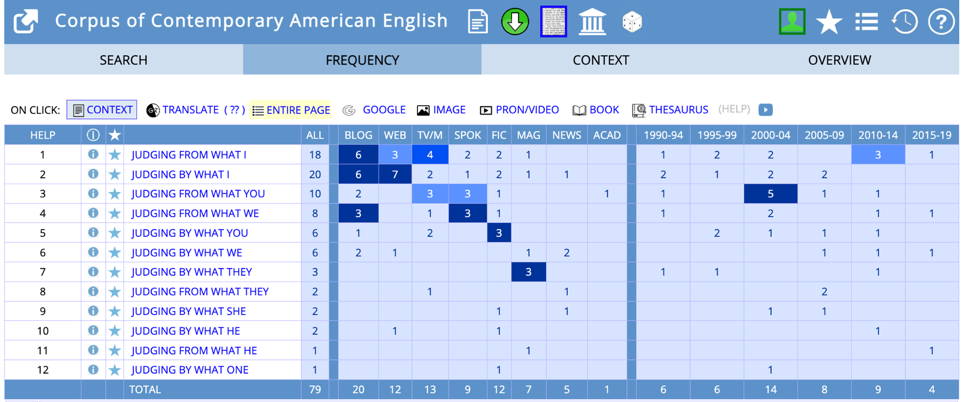Click the 2015-19 column header
The width and height of the screenshot is (964, 402).
(x=932, y=135)
